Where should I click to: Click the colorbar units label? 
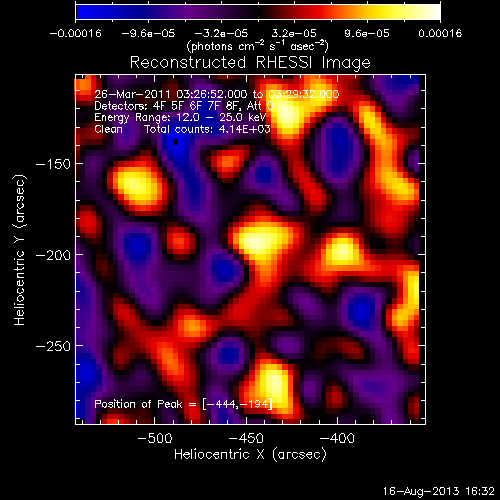tap(257, 46)
